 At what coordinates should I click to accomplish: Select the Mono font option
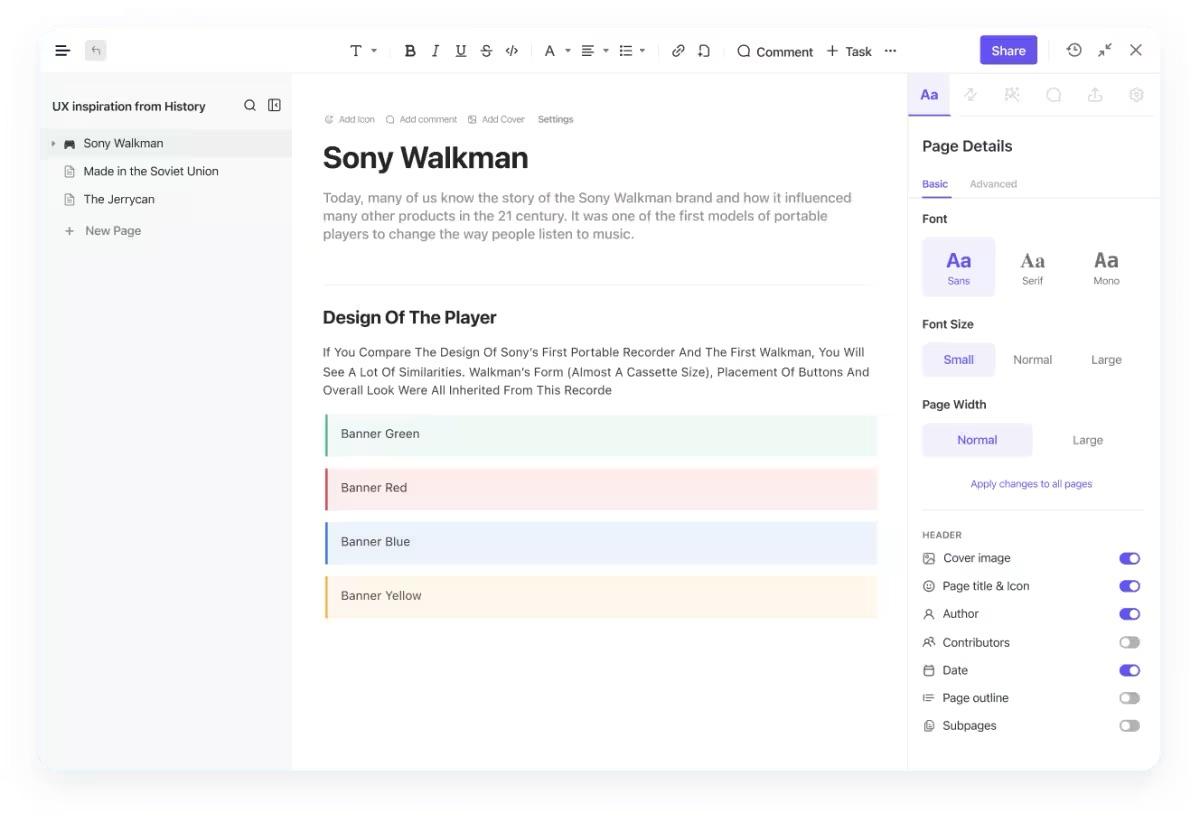coord(1106,267)
